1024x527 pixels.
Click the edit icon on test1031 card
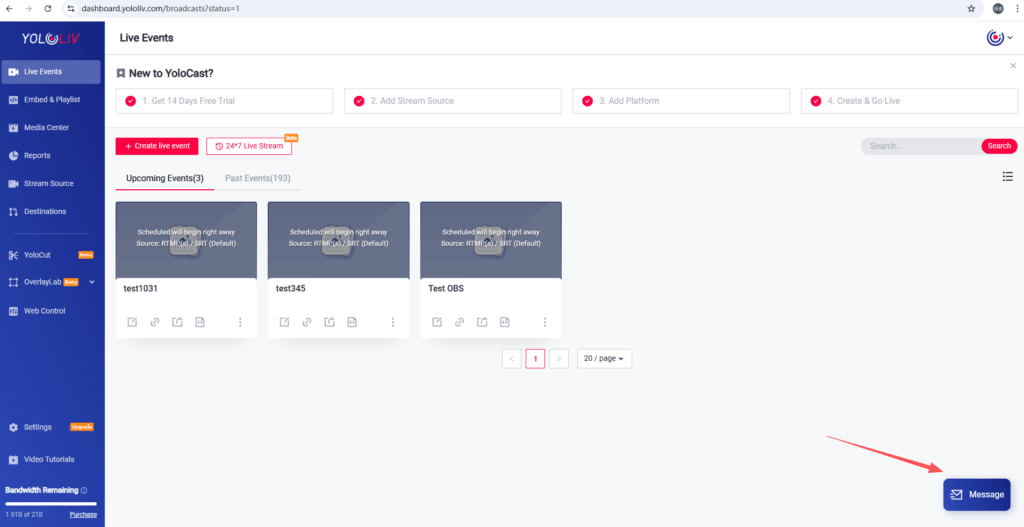pyautogui.click(x=132, y=322)
